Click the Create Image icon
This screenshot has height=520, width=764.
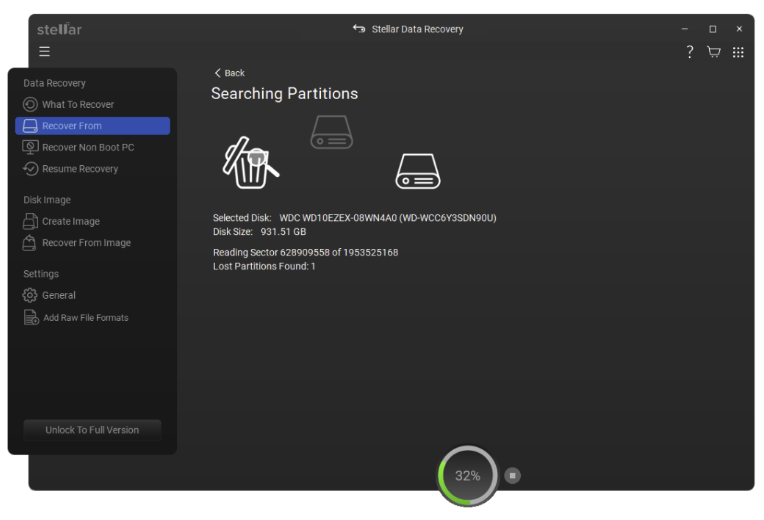[x=30, y=221]
